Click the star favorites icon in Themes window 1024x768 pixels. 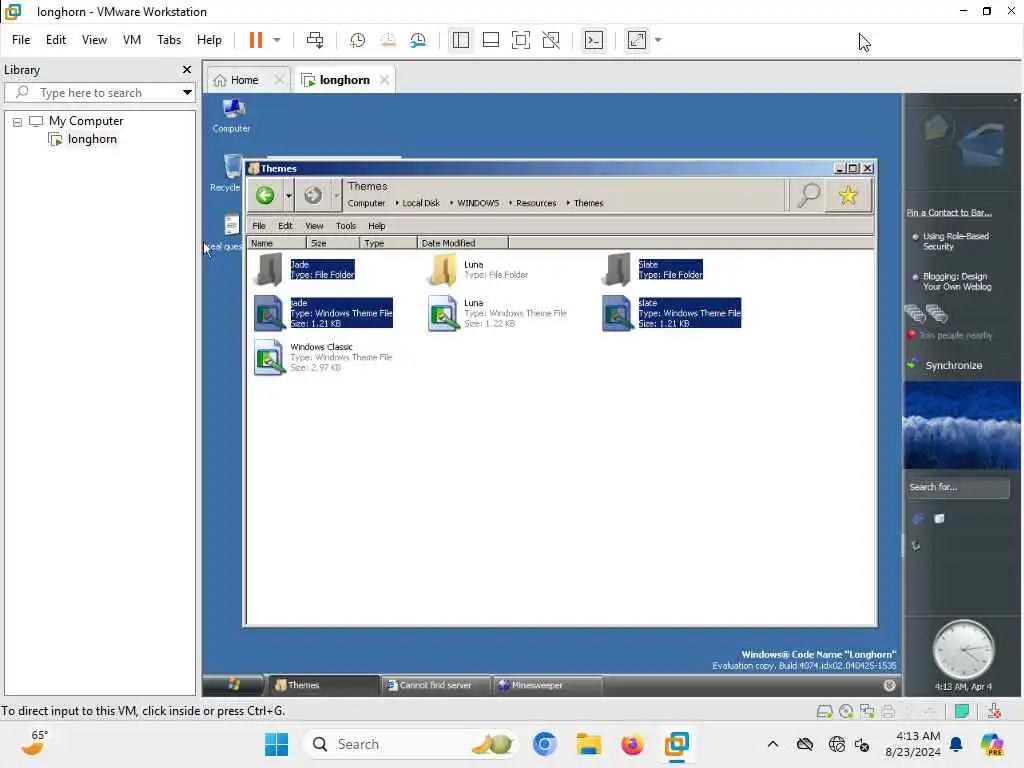click(x=848, y=195)
